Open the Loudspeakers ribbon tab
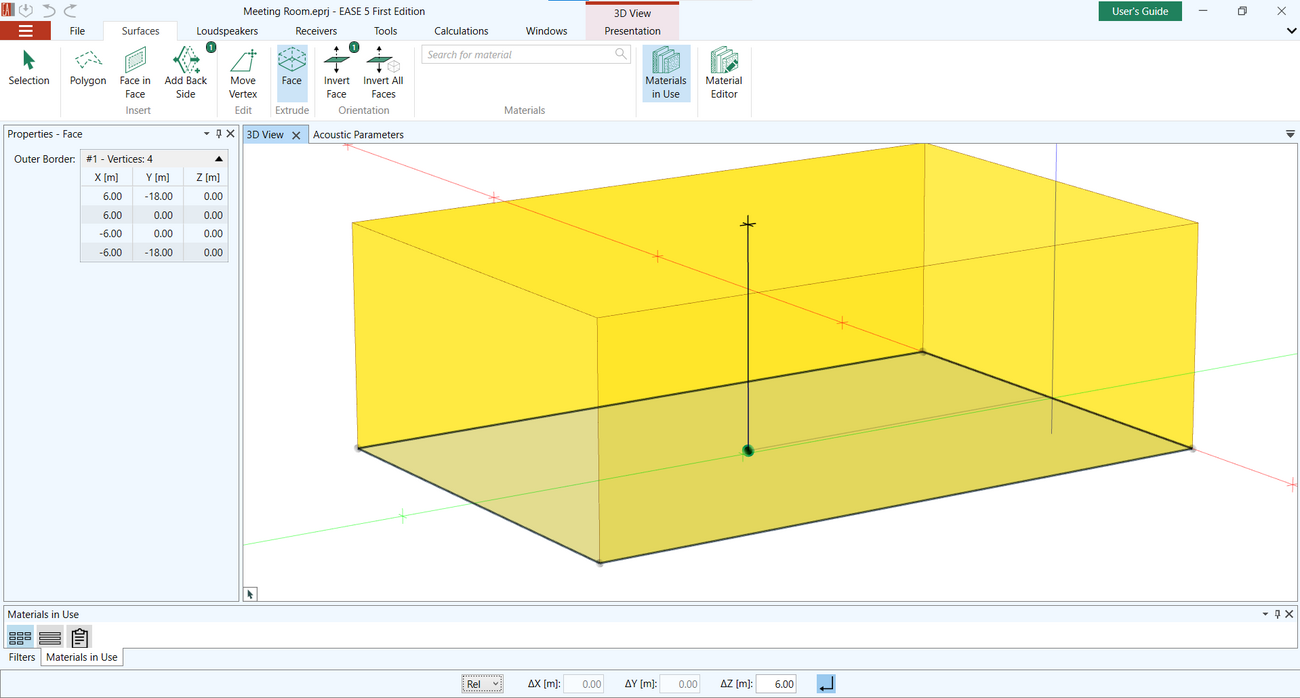Viewport: 1300px width, 698px height. pyautogui.click(x=226, y=31)
